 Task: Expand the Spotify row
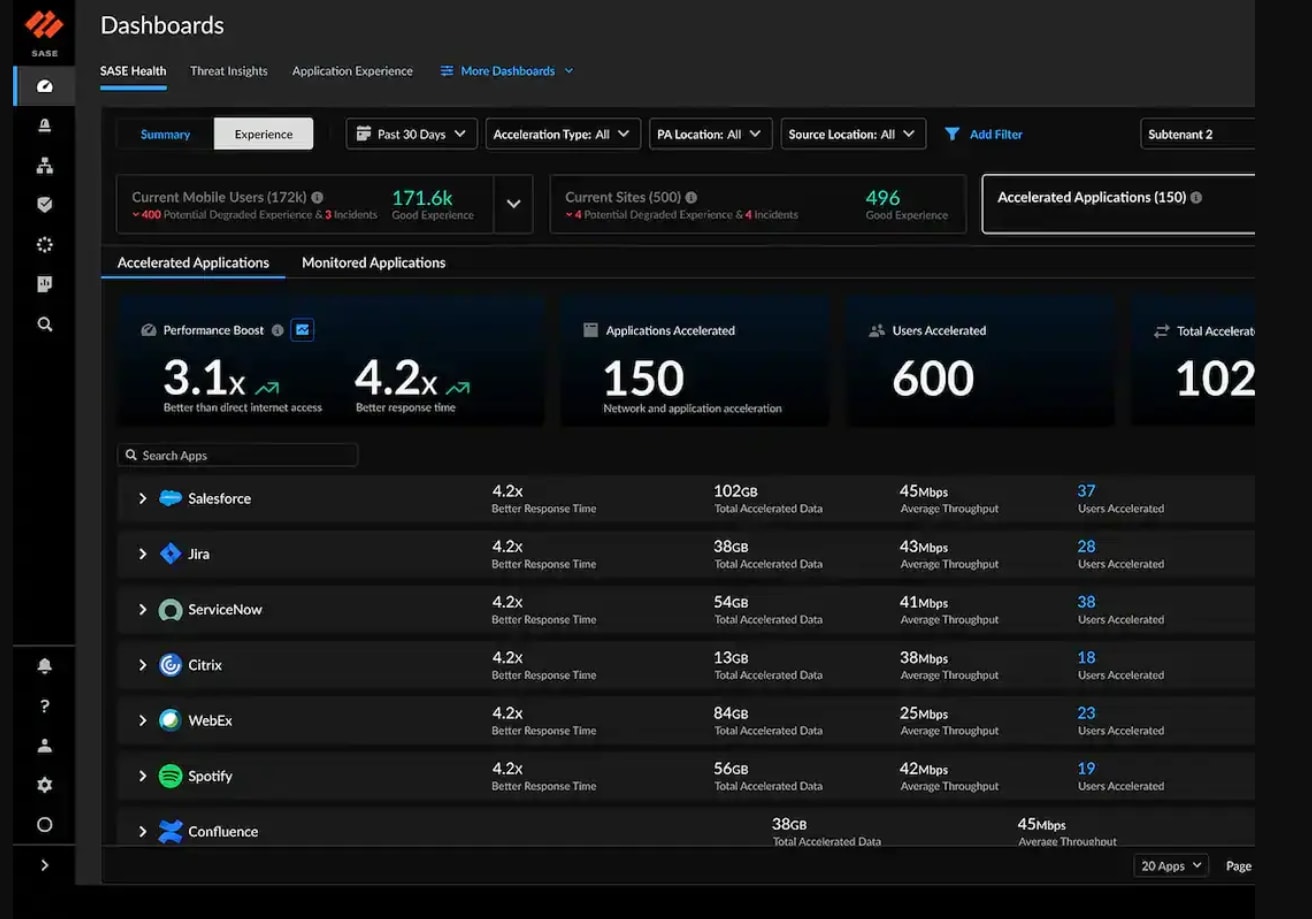pos(143,776)
